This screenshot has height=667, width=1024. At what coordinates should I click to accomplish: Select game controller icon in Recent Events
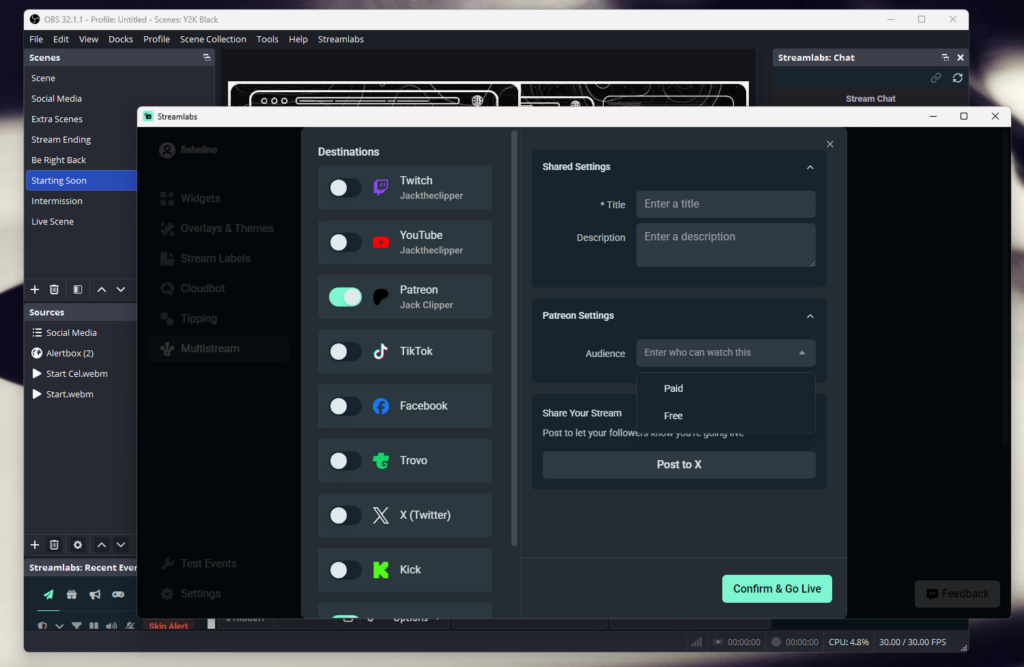(x=118, y=594)
